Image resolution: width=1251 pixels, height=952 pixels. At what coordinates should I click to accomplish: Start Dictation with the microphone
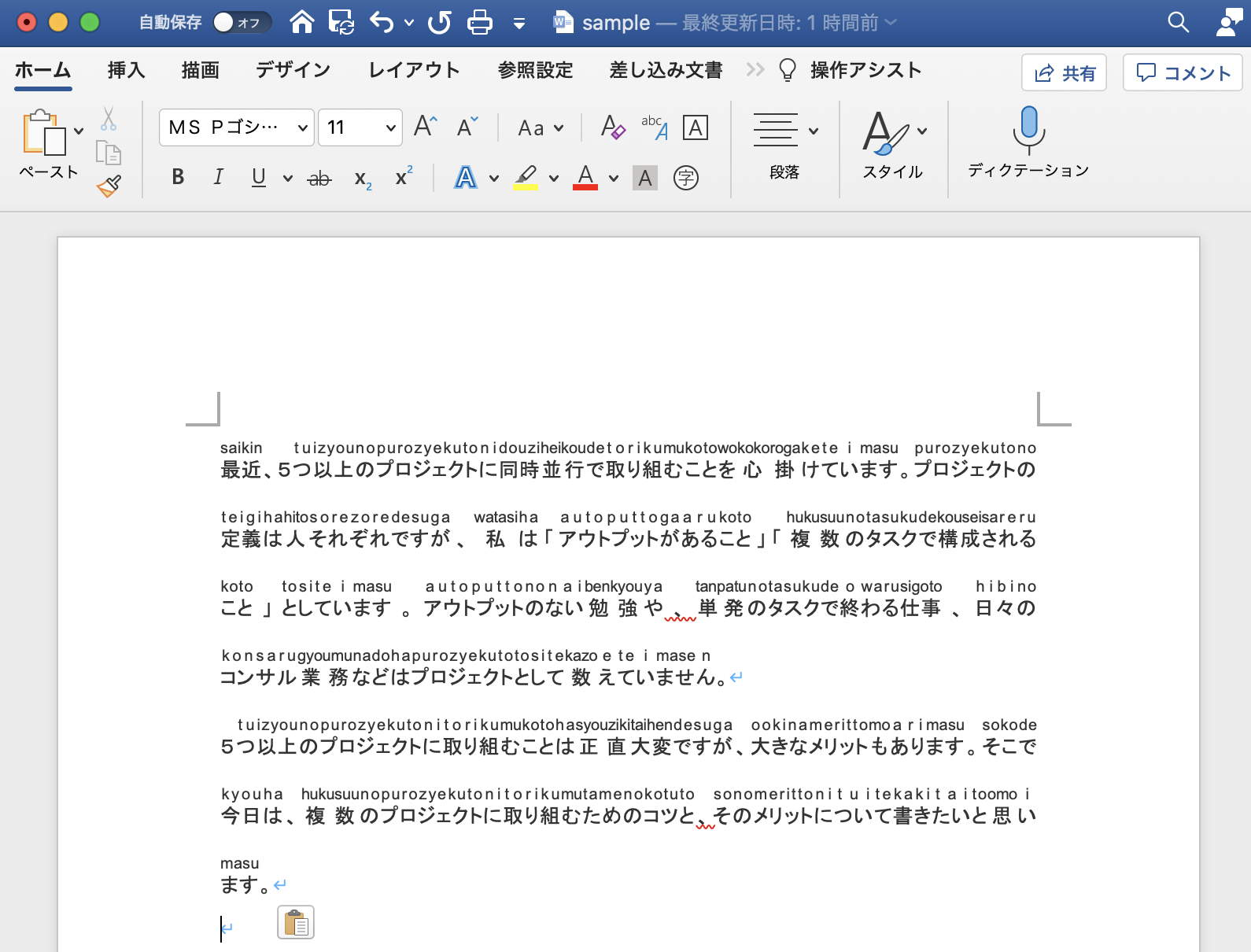[x=1028, y=131]
